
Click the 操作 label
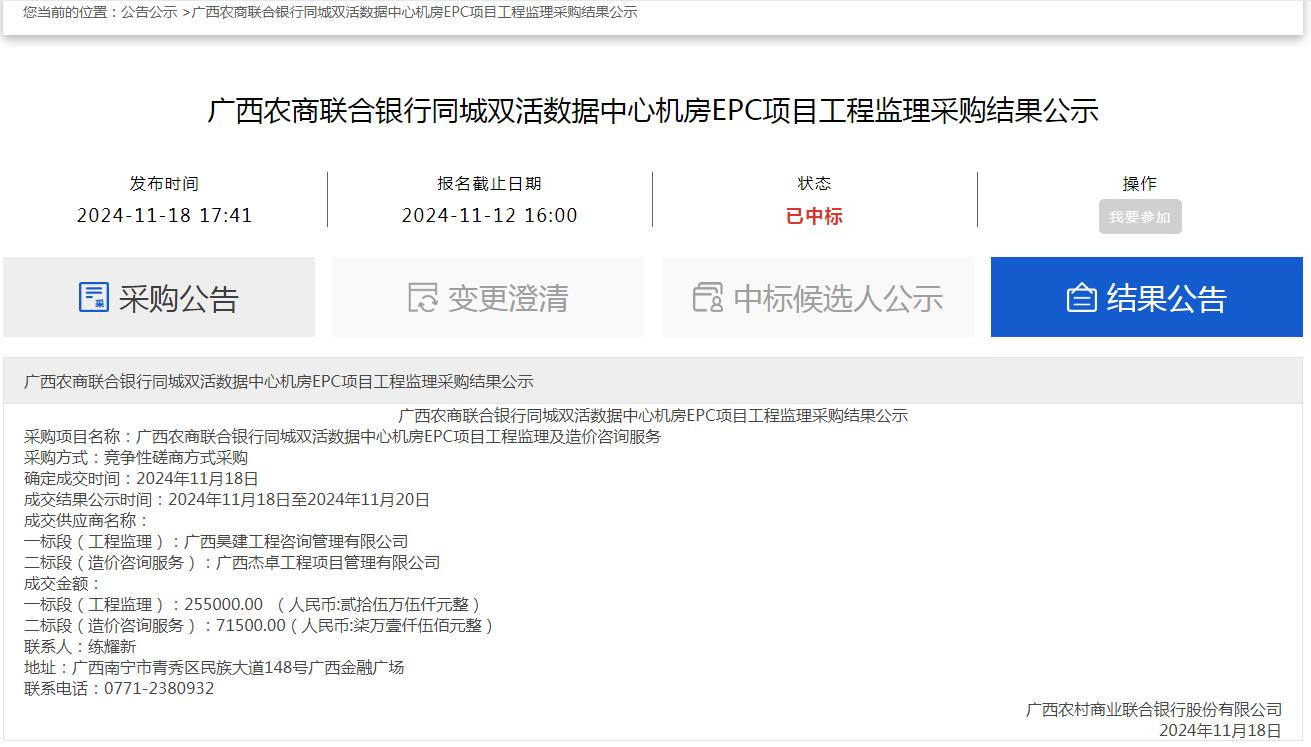[1140, 183]
